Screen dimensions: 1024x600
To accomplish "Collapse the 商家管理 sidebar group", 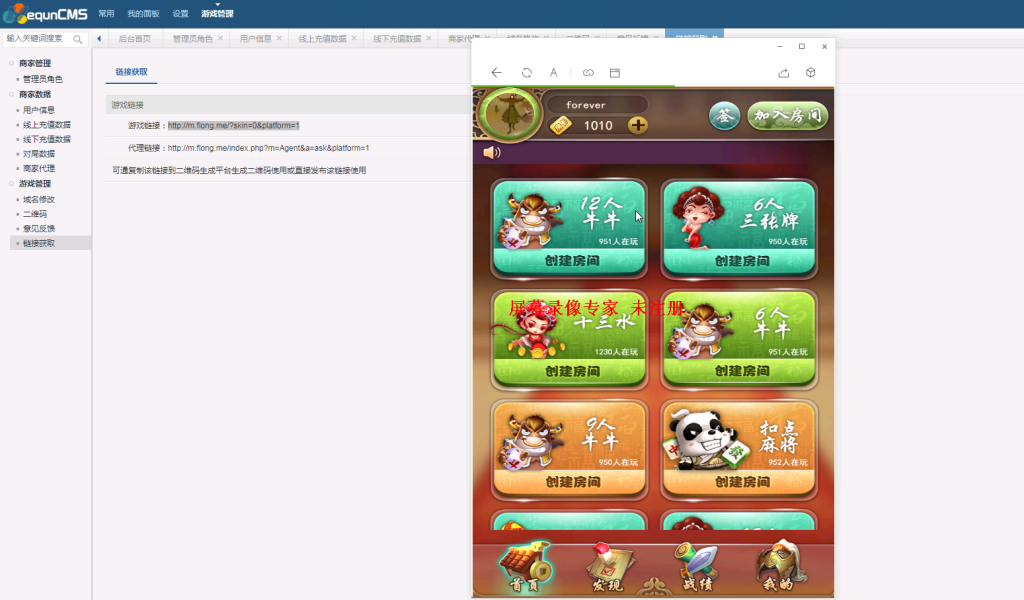I will (x=34, y=63).
